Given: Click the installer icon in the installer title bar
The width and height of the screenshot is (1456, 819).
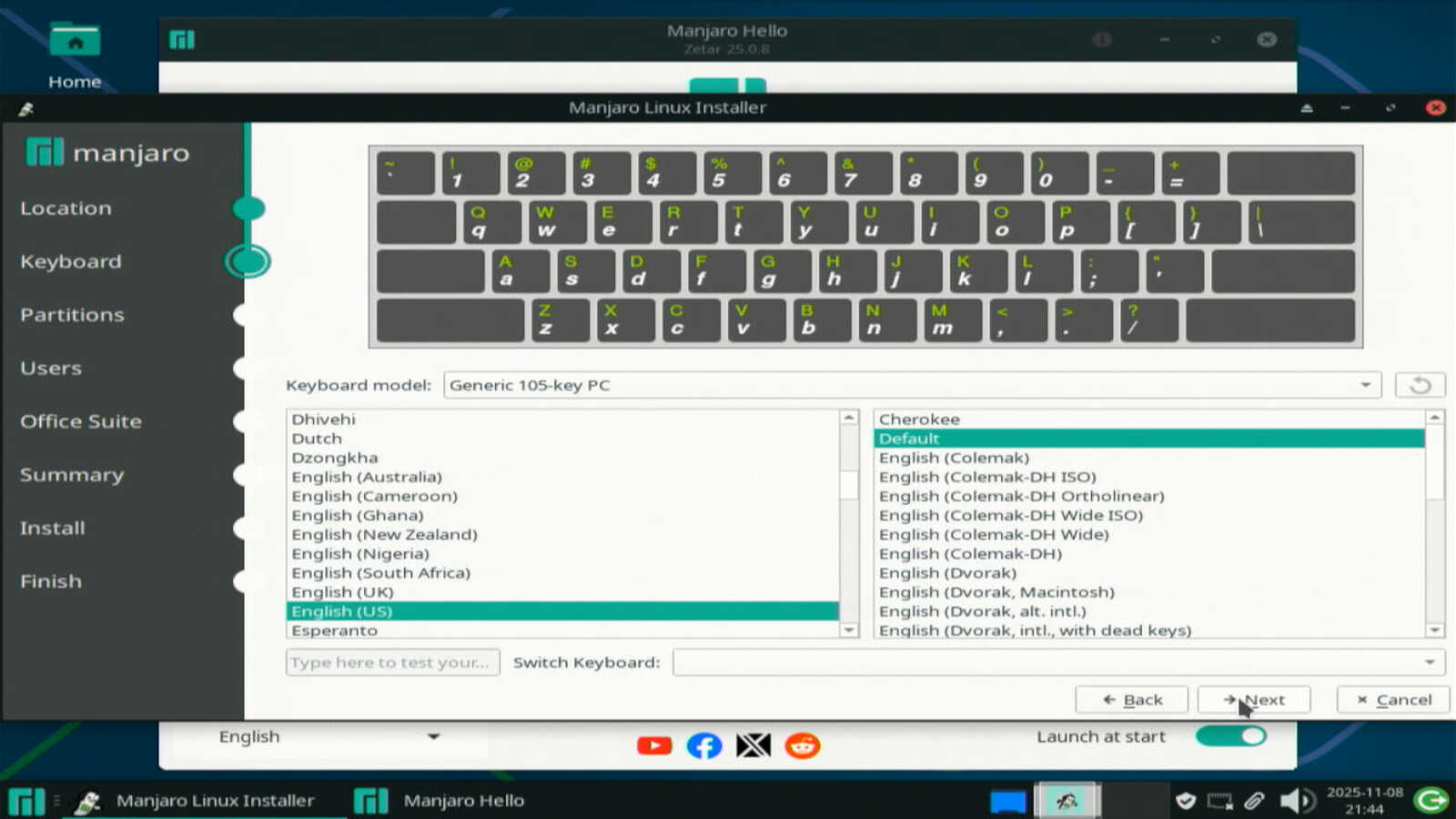Looking at the screenshot, I should 25,108.
